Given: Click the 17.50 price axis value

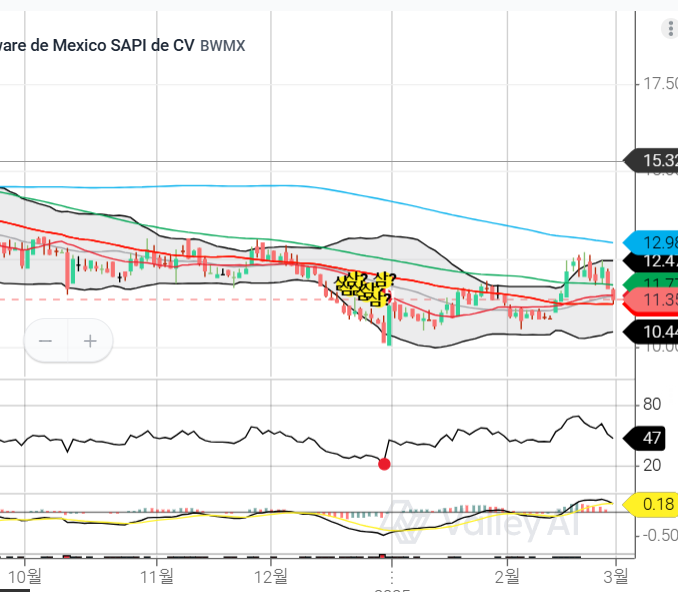Looking at the screenshot, I should click(658, 84).
